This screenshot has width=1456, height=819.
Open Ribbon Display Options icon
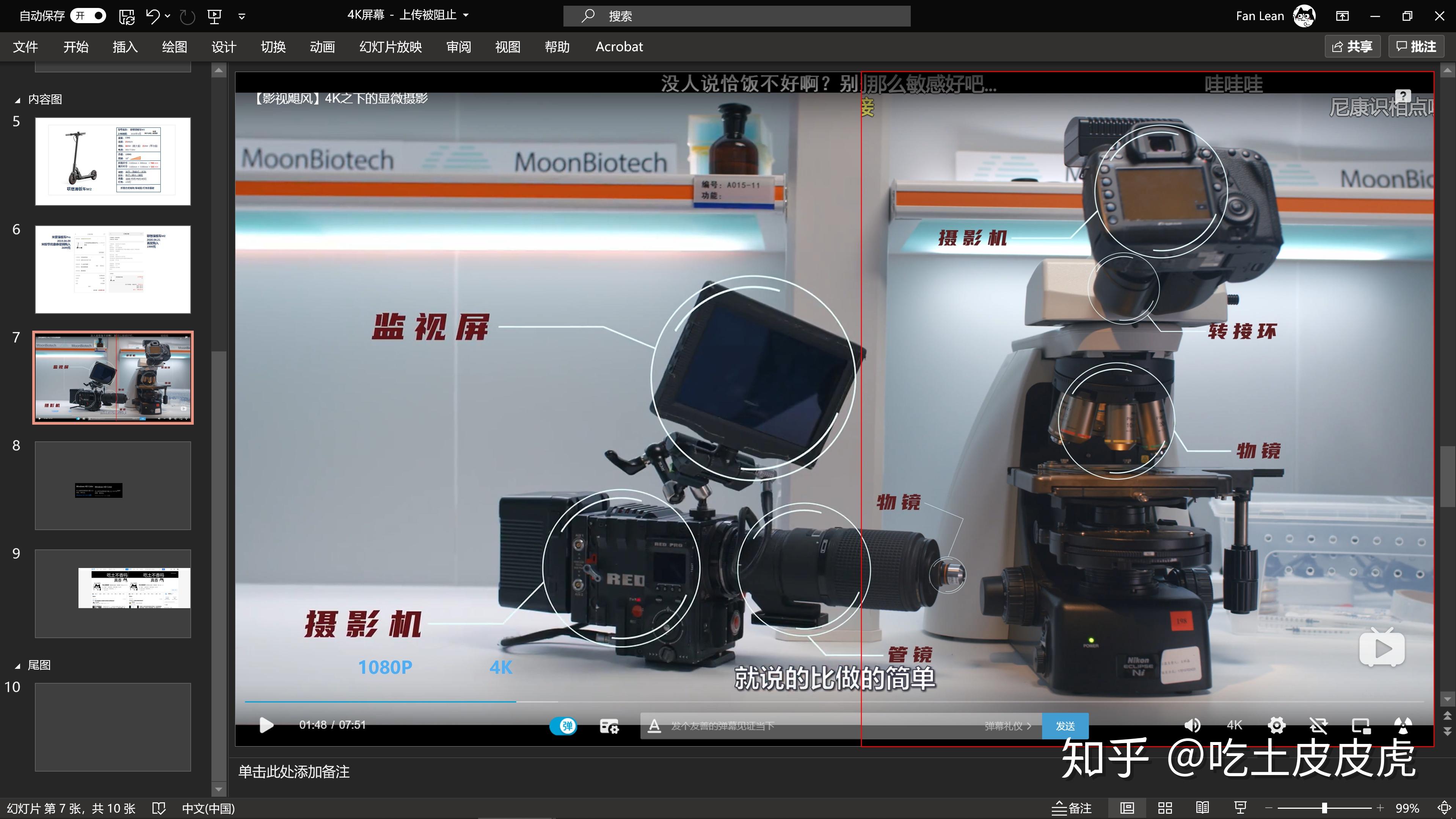tap(1342, 16)
